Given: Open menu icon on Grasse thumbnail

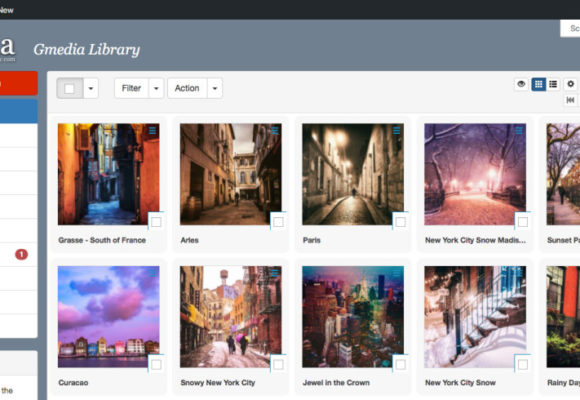Looking at the screenshot, I should coord(152,130).
